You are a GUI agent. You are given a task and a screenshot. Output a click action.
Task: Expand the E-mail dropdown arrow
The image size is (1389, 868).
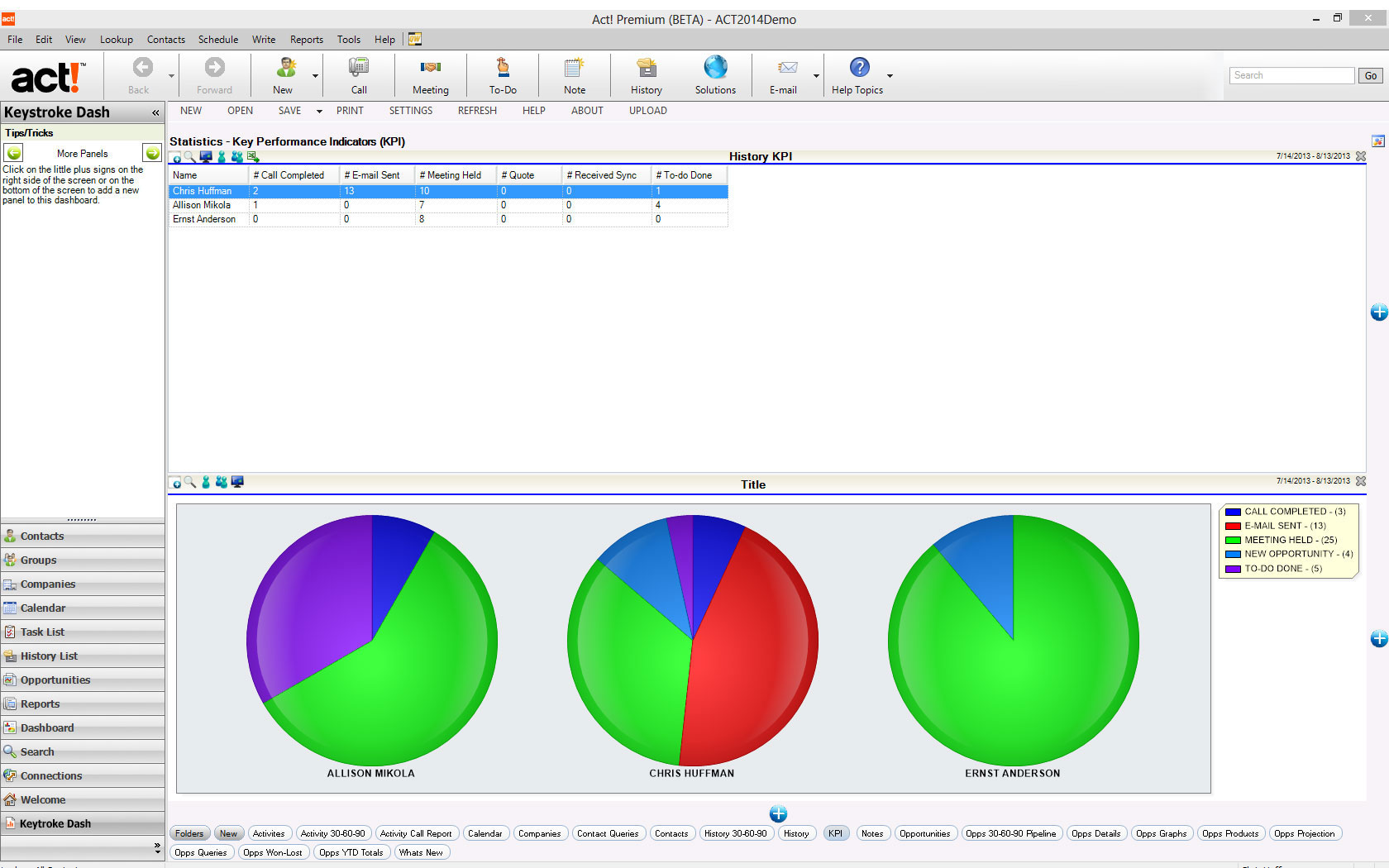coord(816,76)
